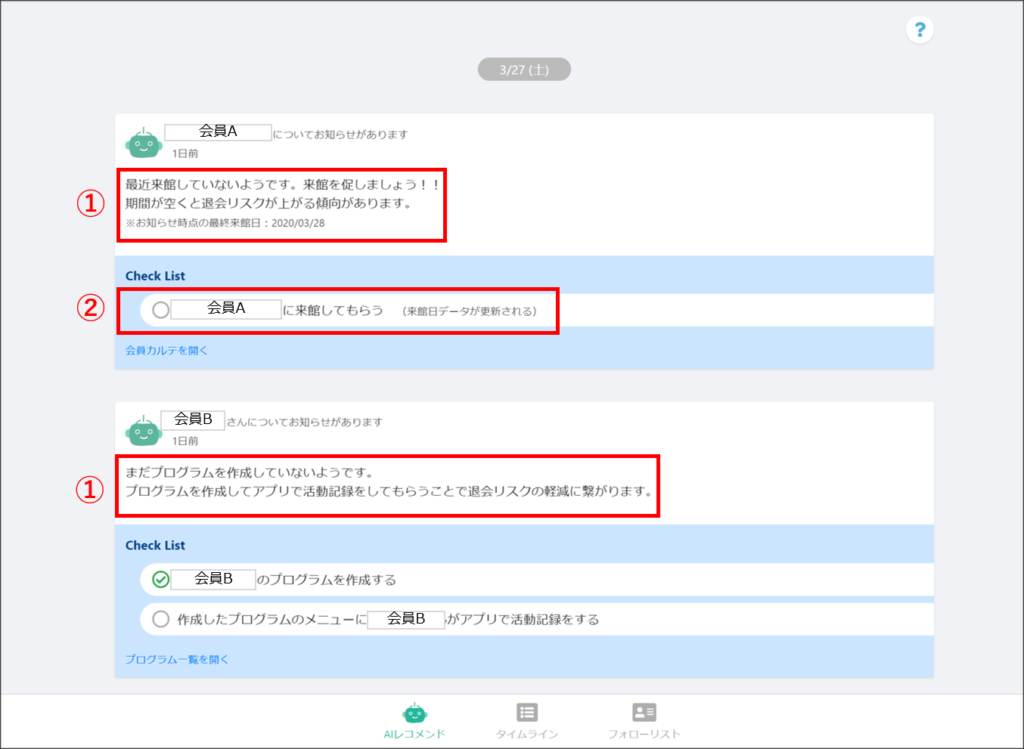Open the 会員カルテを開く link
The image size is (1024, 749).
(x=167, y=350)
